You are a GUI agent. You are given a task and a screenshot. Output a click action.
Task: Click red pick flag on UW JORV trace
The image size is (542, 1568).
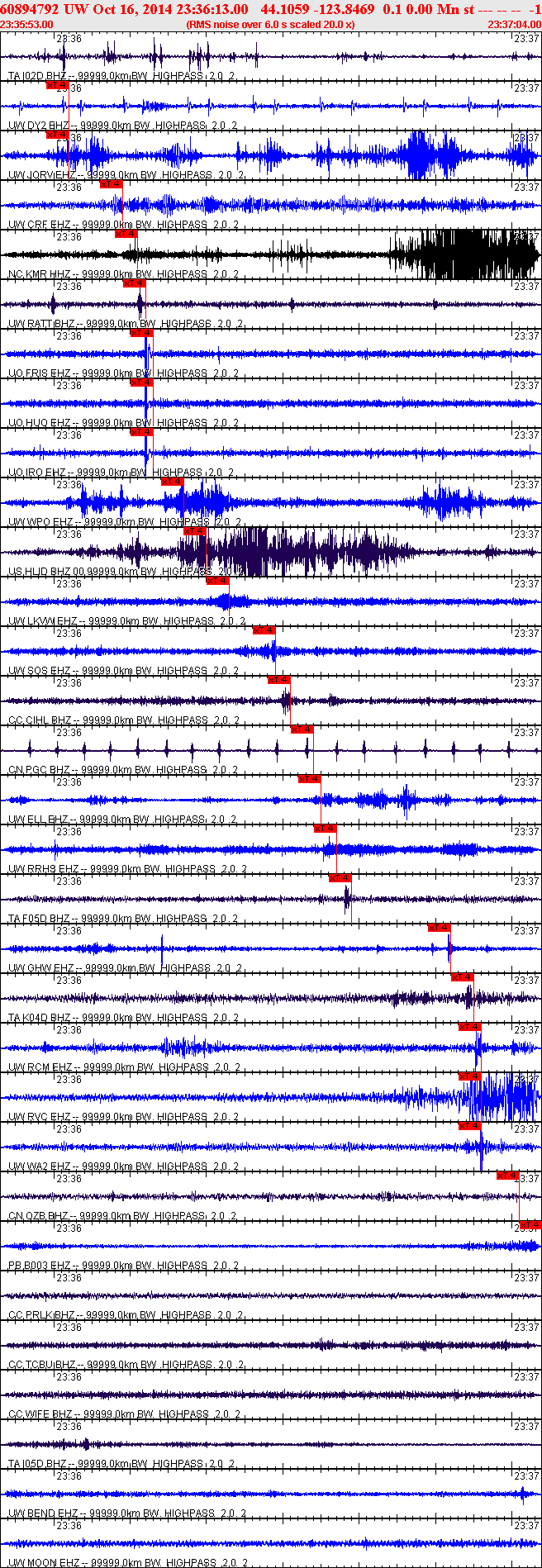57,135
